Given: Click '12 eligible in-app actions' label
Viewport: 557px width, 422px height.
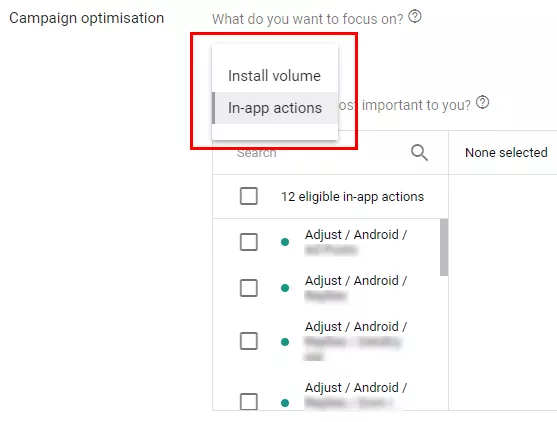Looking at the screenshot, I should point(352,196).
